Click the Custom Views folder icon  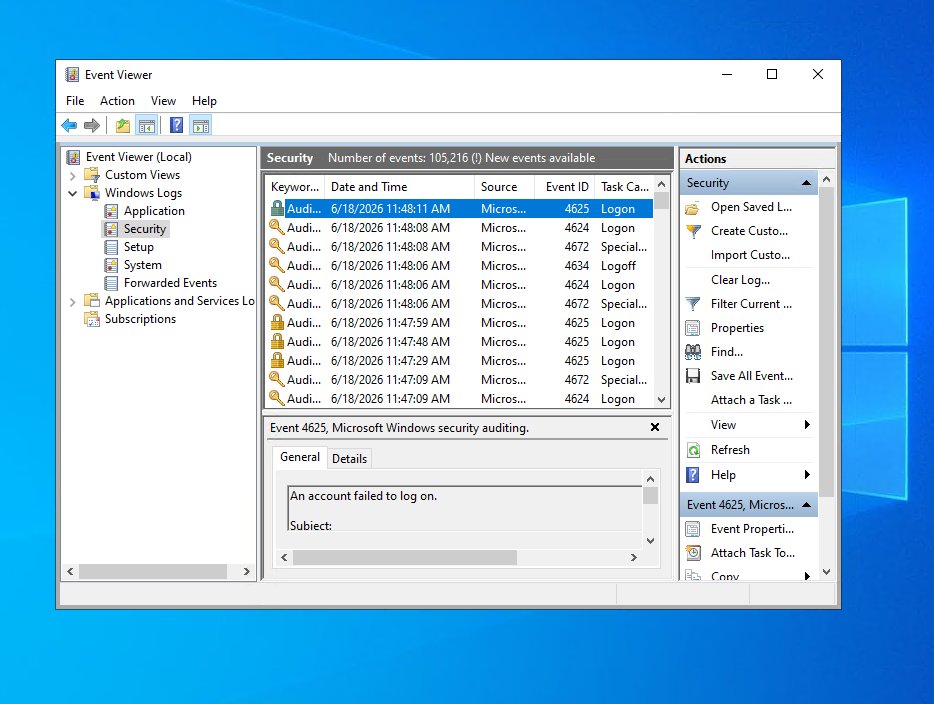click(x=92, y=175)
